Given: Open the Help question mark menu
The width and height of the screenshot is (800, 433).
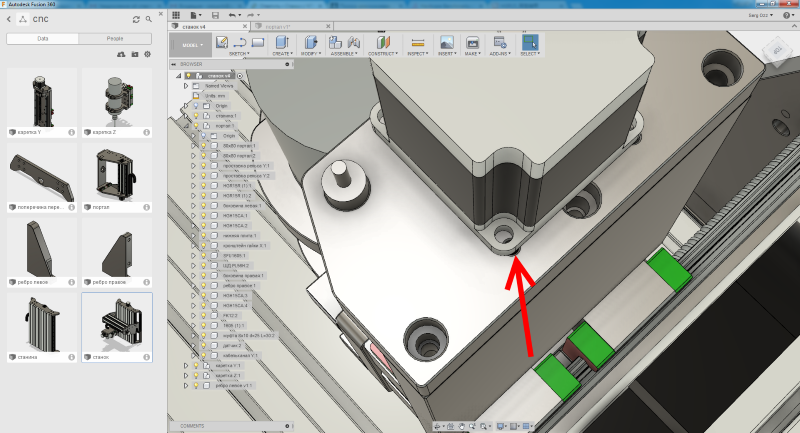Looking at the screenshot, I should [x=788, y=15].
